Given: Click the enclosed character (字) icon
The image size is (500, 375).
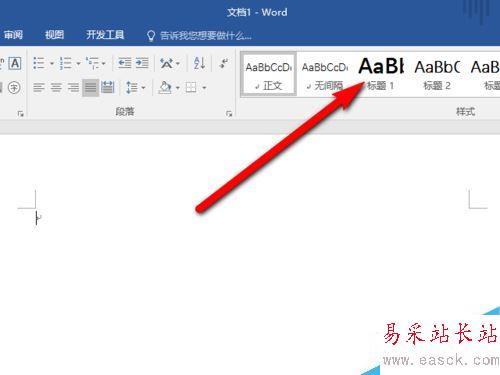Looking at the screenshot, I should tap(14, 88).
